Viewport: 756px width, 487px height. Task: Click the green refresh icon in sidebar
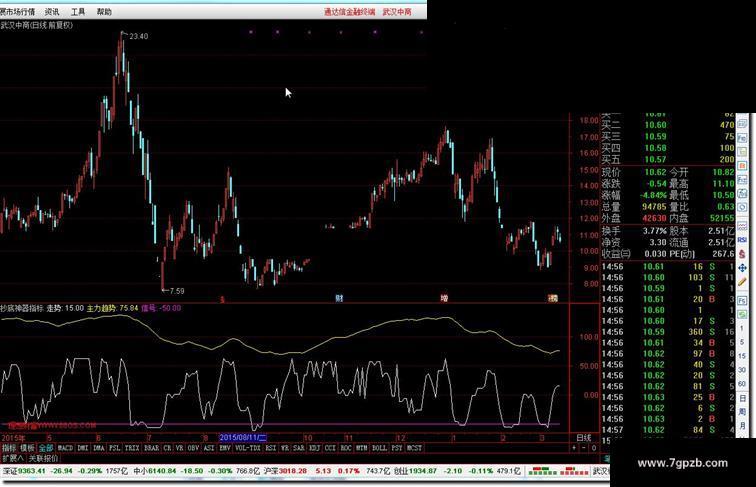[x=742, y=314]
